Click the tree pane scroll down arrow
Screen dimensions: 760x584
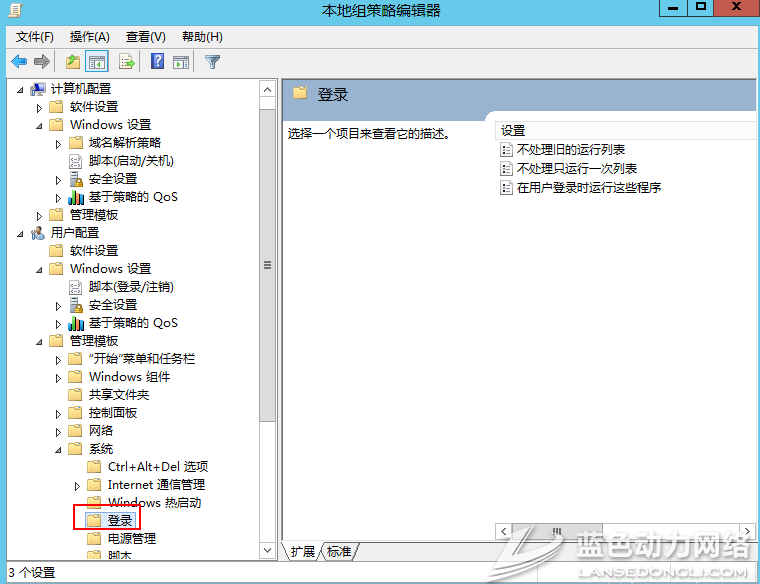click(x=267, y=550)
